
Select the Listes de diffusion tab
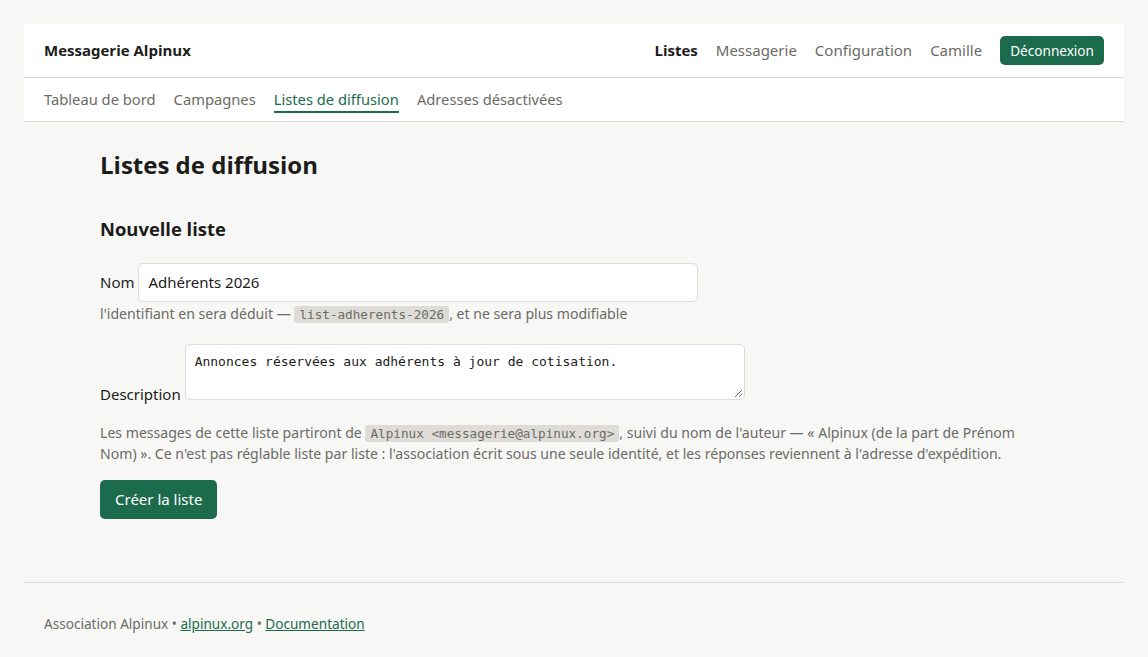(x=336, y=100)
